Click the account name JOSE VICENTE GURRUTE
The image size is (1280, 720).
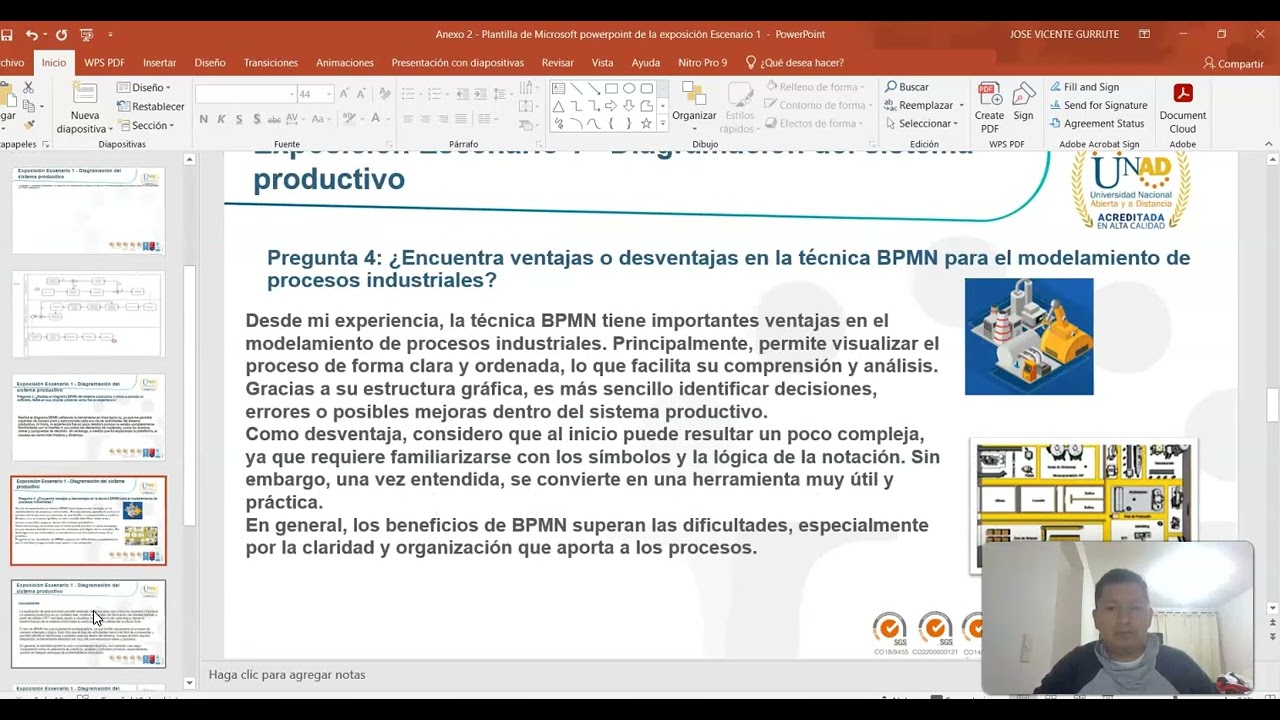click(x=1064, y=35)
